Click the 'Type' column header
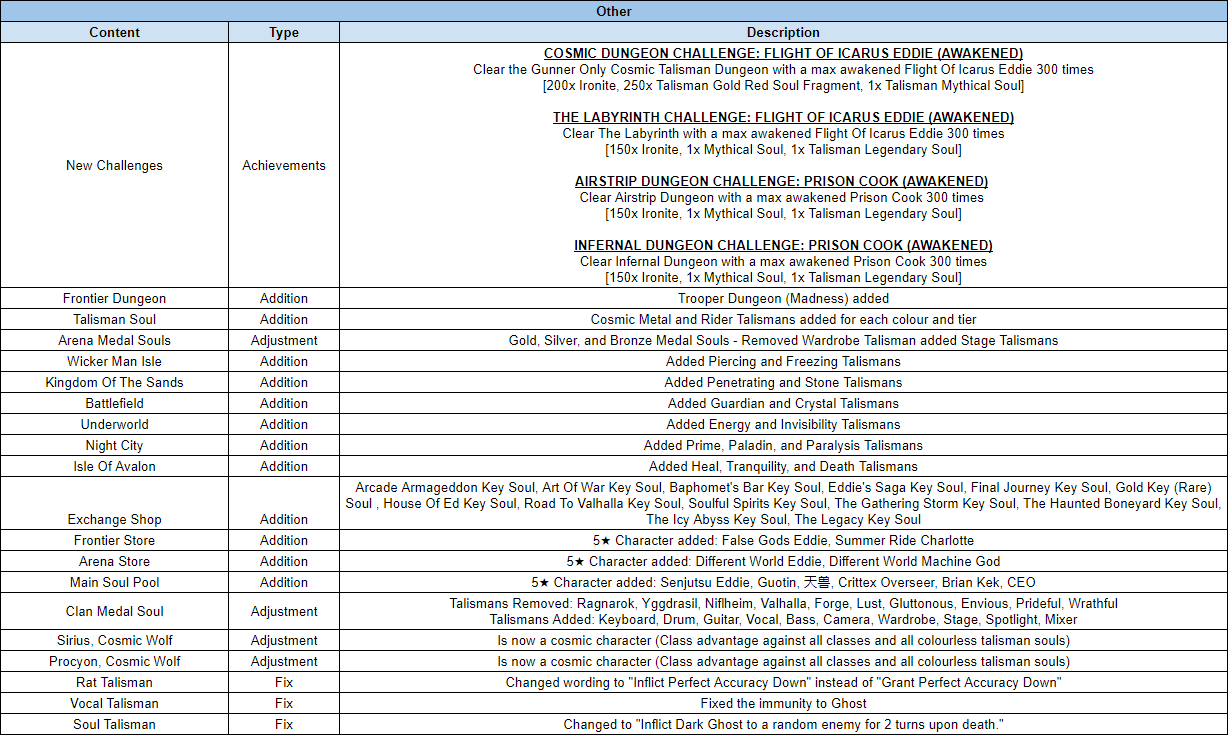Viewport: 1228px width, 735px height. (x=284, y=32)
